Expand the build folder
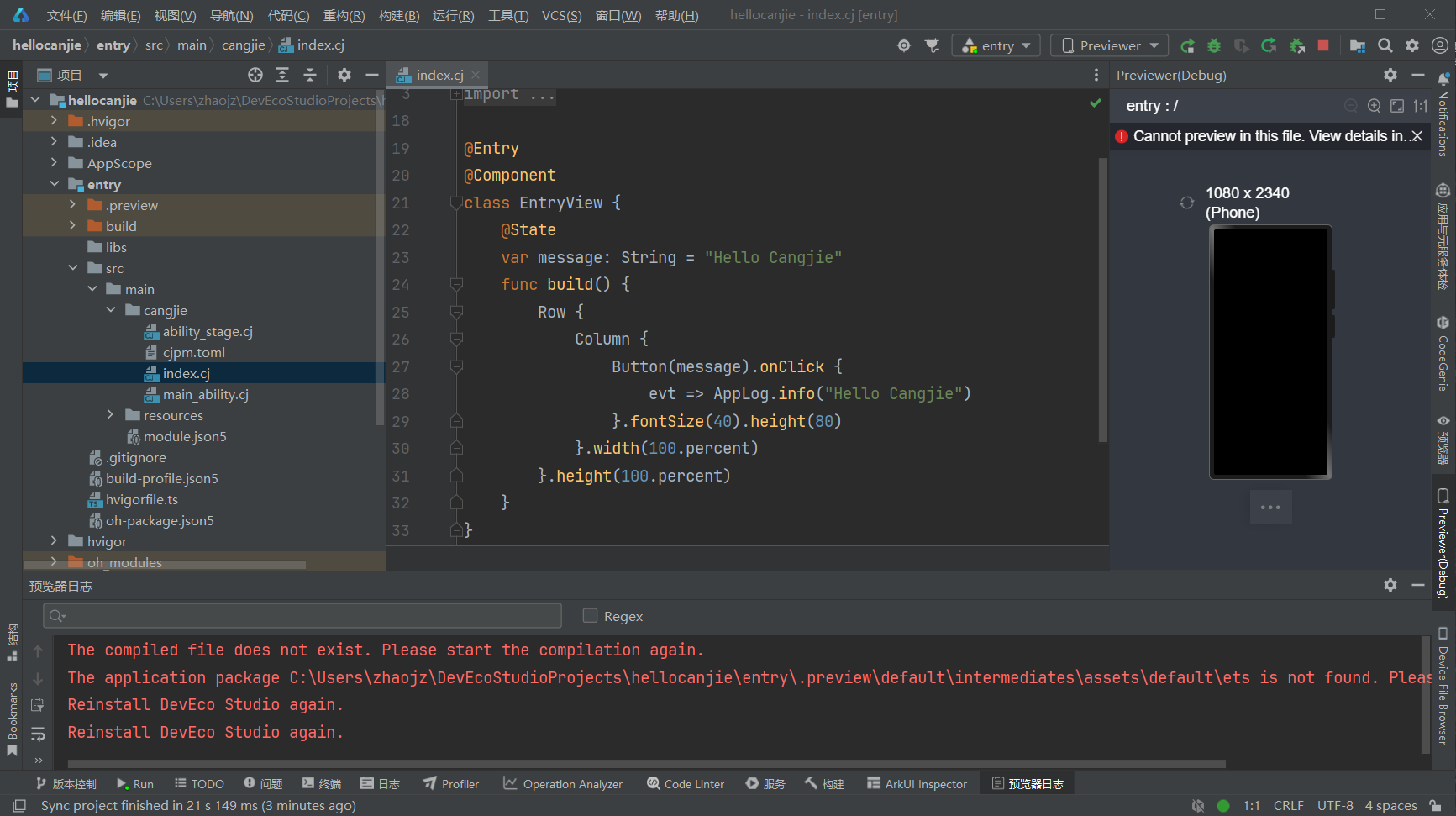Image resolution: width=1456 pixels, height=816 pixels. point(72,226)
